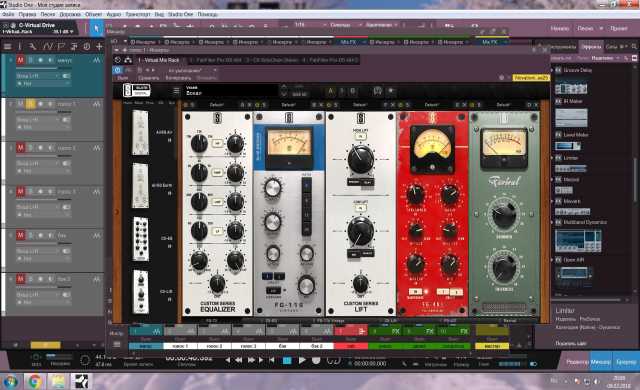The width and height of the screenshot is (640, 390).
Task: Mute the first selected teal track
Action: (x=20, y=60)
